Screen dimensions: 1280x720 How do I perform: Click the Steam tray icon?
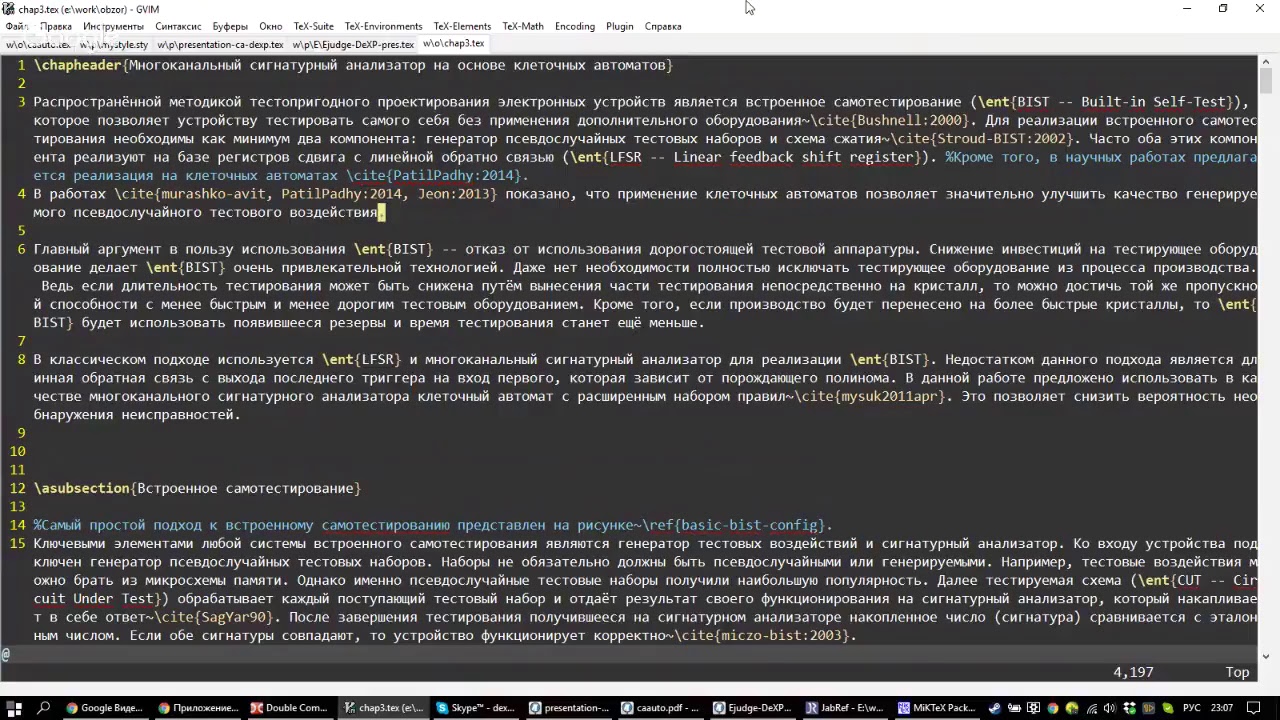995,708
